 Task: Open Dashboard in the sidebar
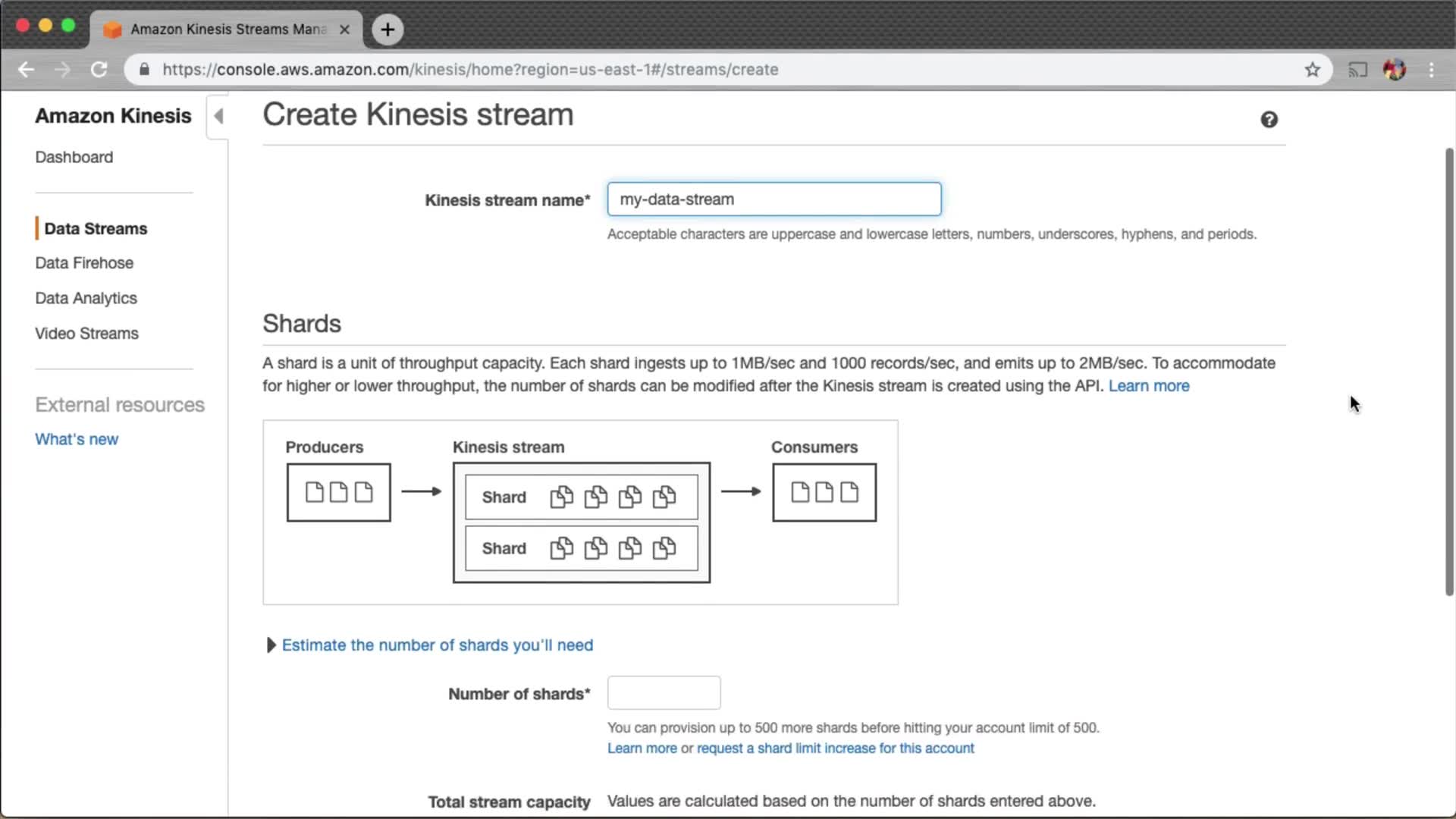click(x=74, y=157)
